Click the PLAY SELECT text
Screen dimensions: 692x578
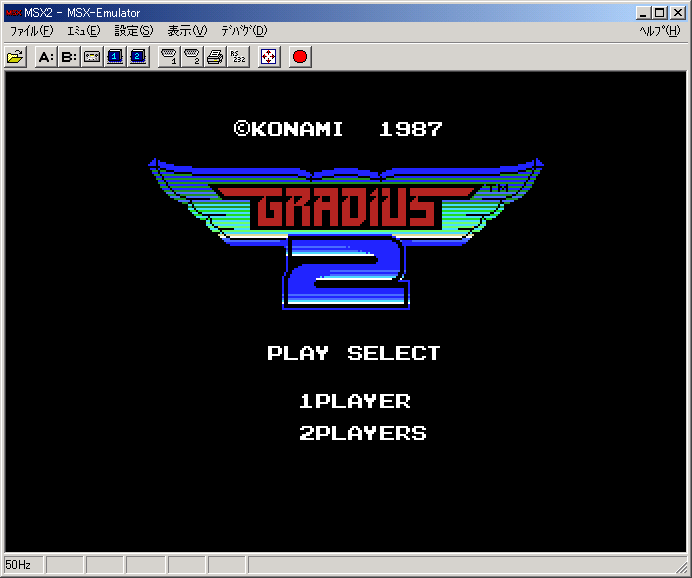coord(354,353)
